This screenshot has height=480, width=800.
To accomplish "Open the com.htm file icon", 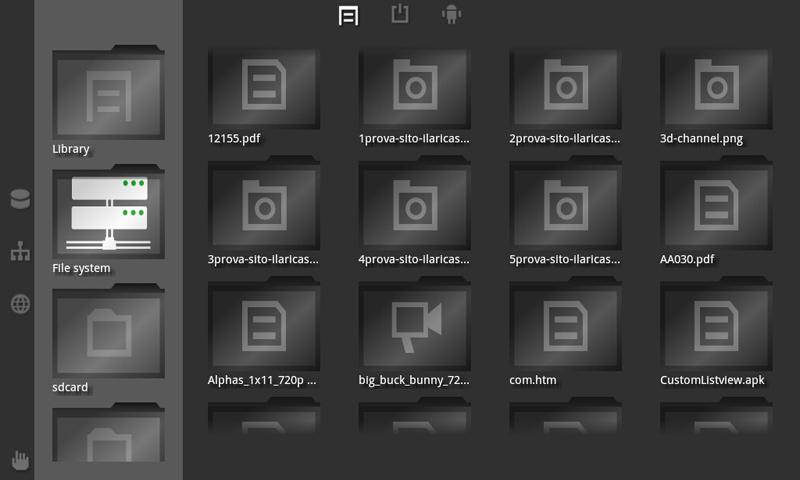I will pos(565,327).
